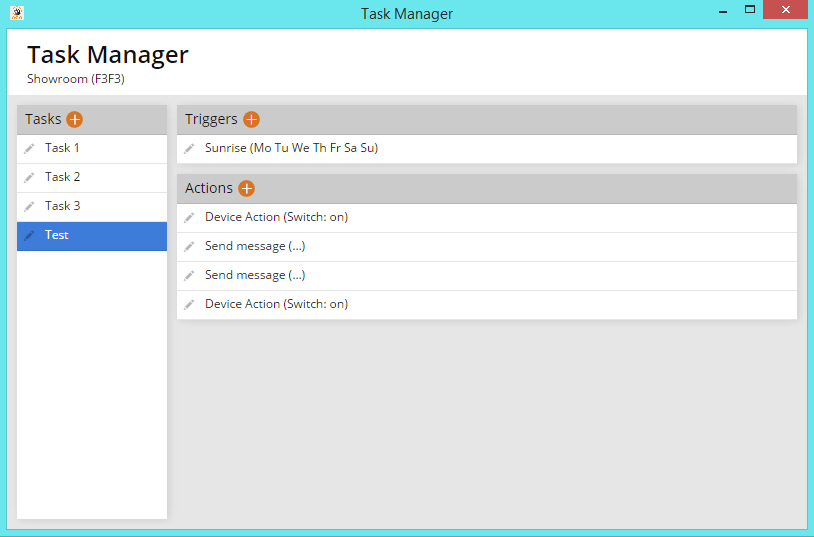Screen dimensions: 814x537
Task: Click the pencil icon of the first Device Action
Action: 190,218
